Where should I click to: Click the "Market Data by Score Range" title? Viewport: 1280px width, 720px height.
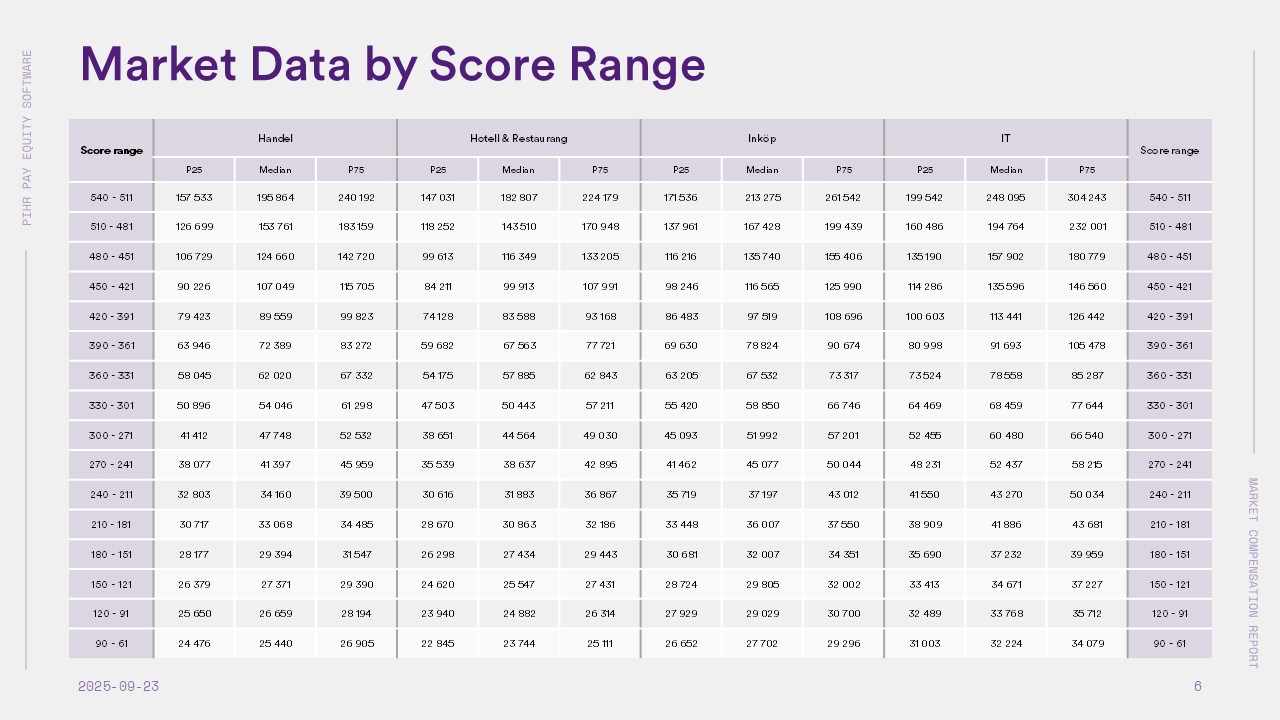pos(392,64)
